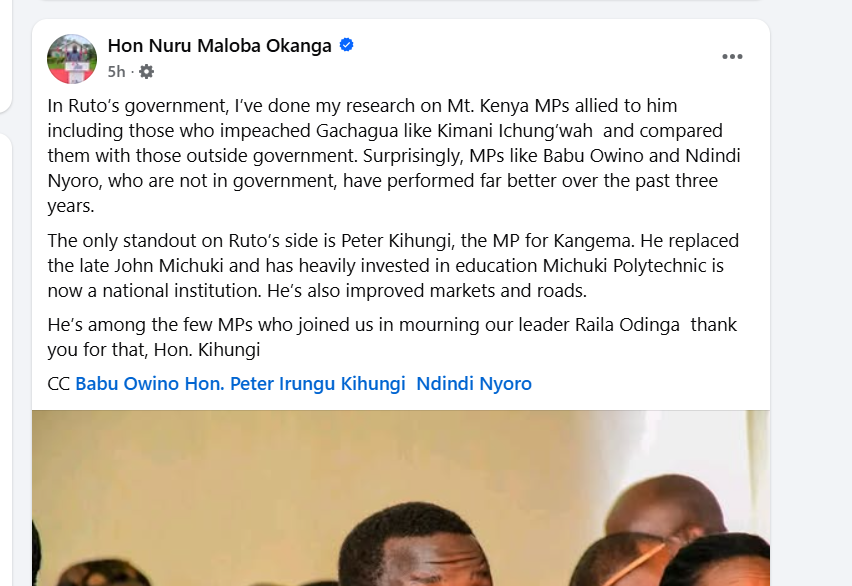Click the blue verified badge

click(x=346, y=45)
